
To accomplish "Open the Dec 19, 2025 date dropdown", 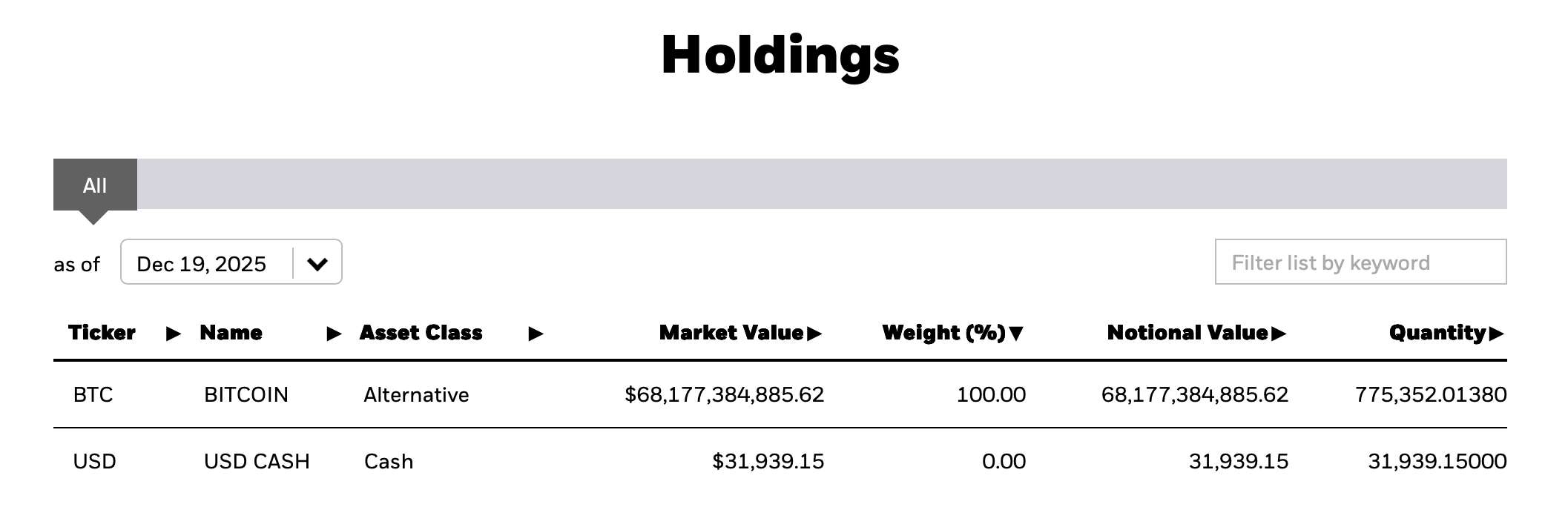I will click(202, 263).
